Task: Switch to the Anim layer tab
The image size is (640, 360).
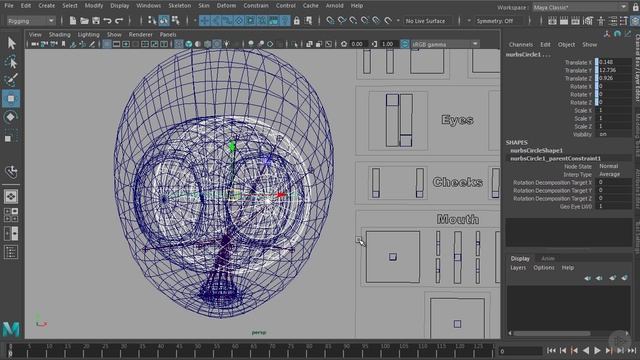Action: click(x=548, y=258)
